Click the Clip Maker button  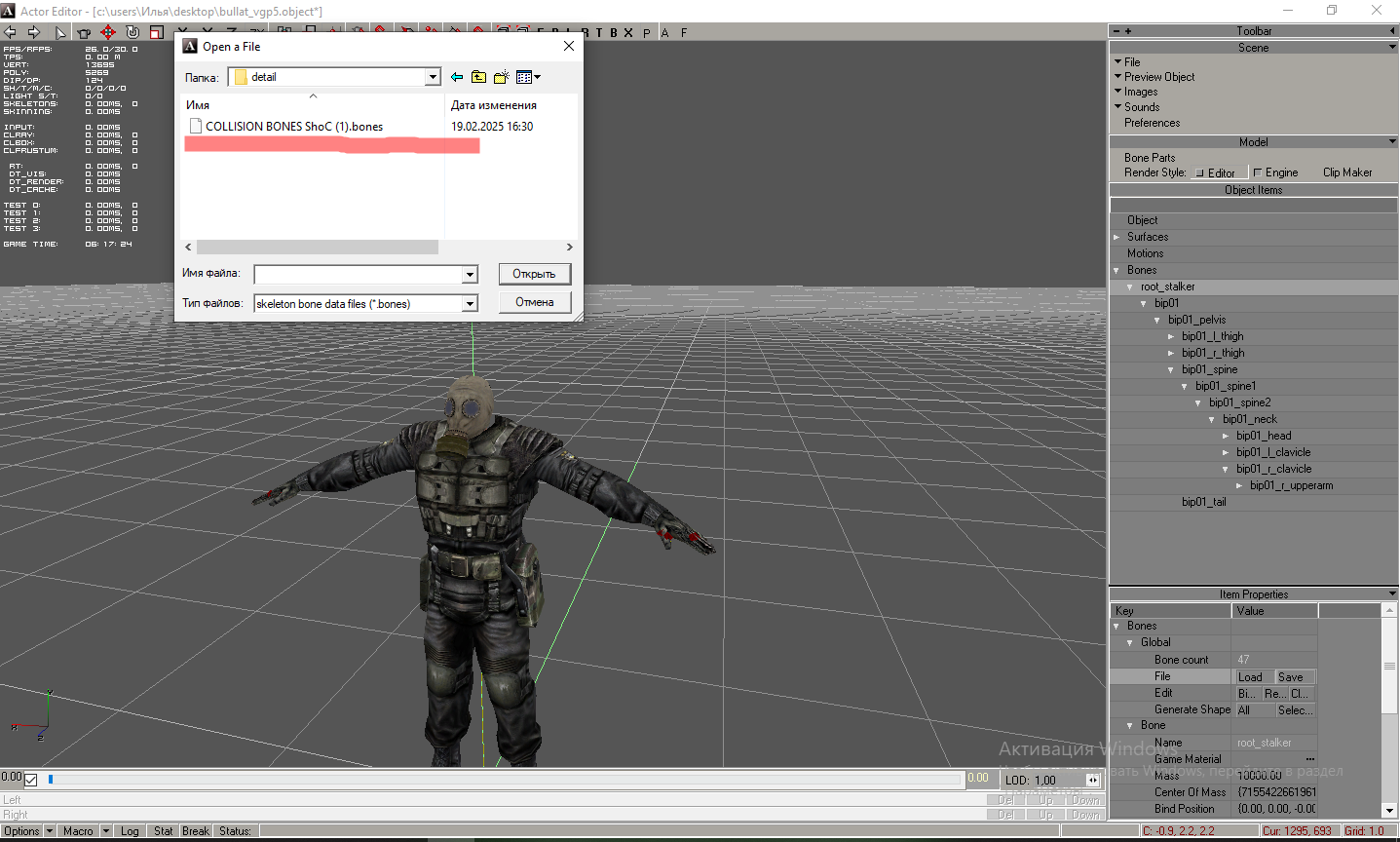tap(1347, 172)
